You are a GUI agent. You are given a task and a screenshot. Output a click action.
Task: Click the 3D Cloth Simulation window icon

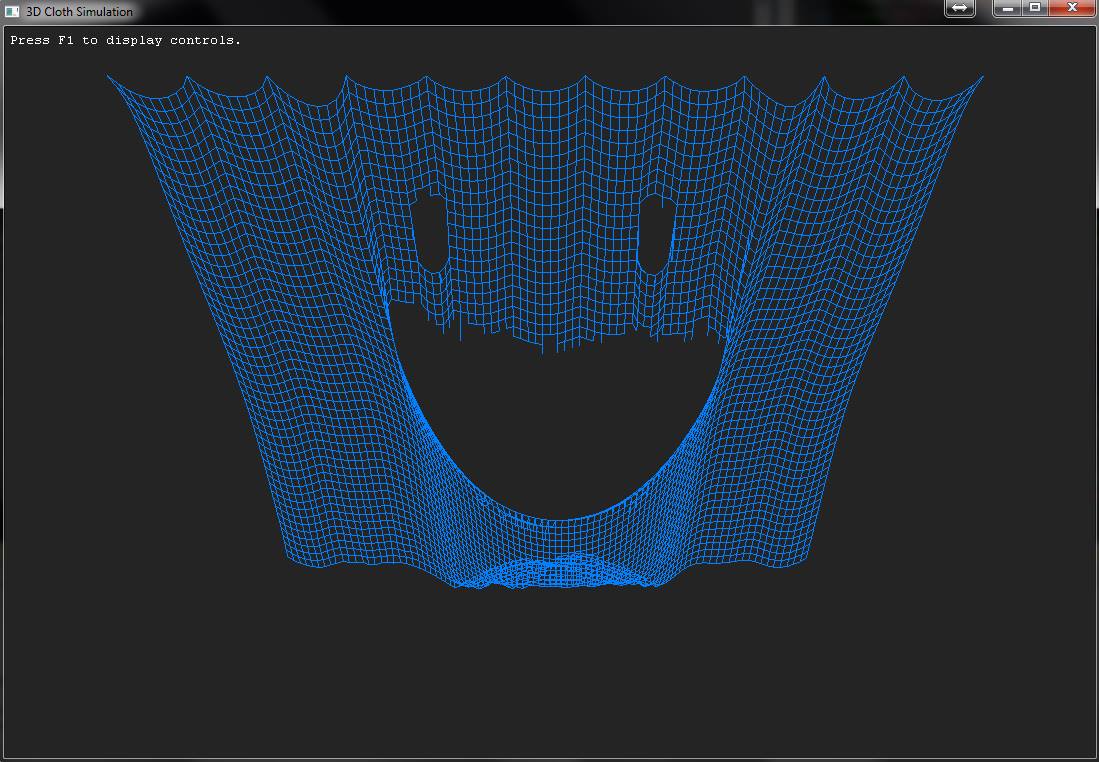coord(11,11)
